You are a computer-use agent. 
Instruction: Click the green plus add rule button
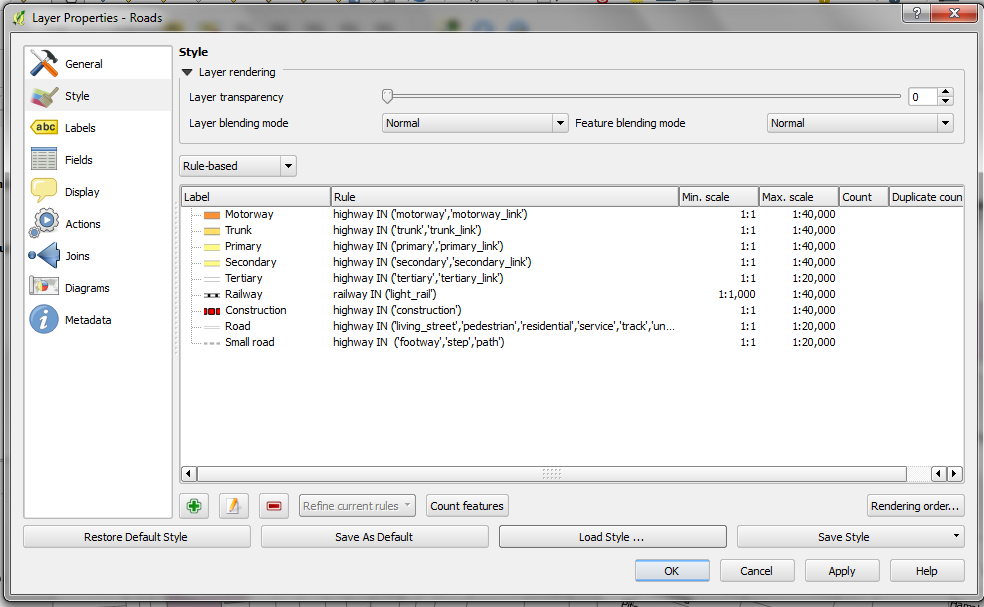click(x=194, y=506)
